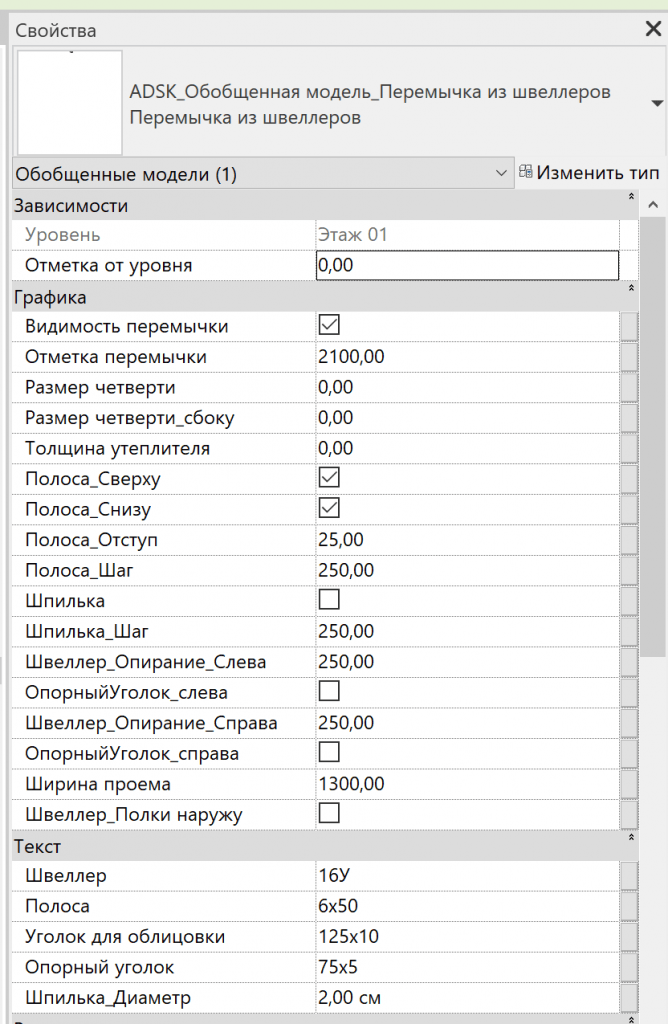Screen dimensions: 668x1024
Task: Toggle Видимость перемычки checkbox
Action: click(328, 326)
